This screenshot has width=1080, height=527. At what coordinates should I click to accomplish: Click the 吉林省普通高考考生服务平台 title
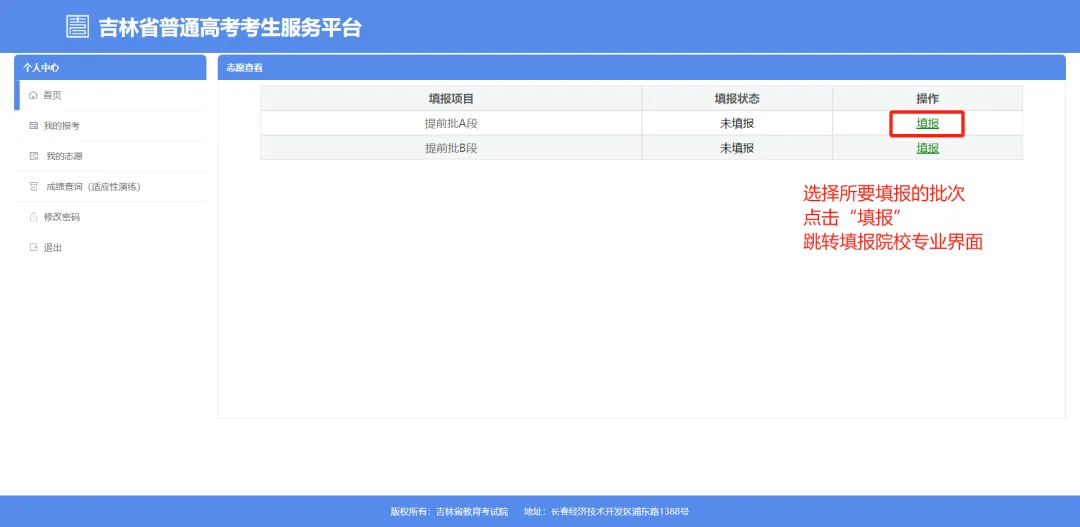[x=229, y=28]
